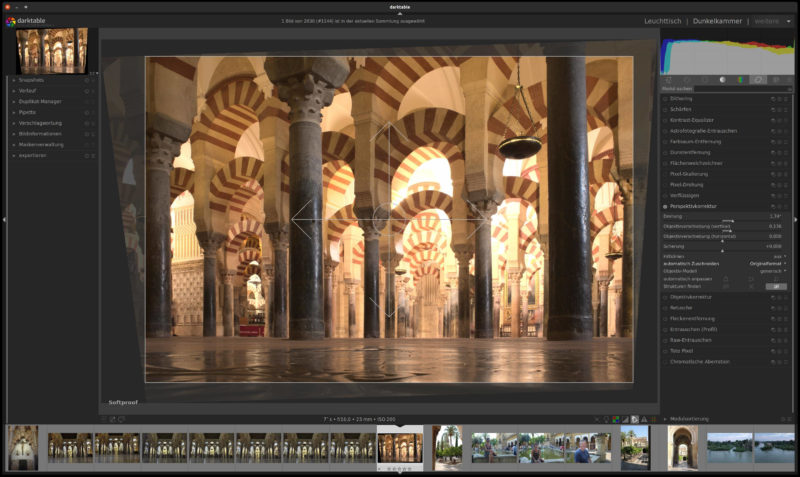Viewport: 800px width, 477px height.
Task: Open the Chromatische Aberration module
Action: tap(699, 362)
